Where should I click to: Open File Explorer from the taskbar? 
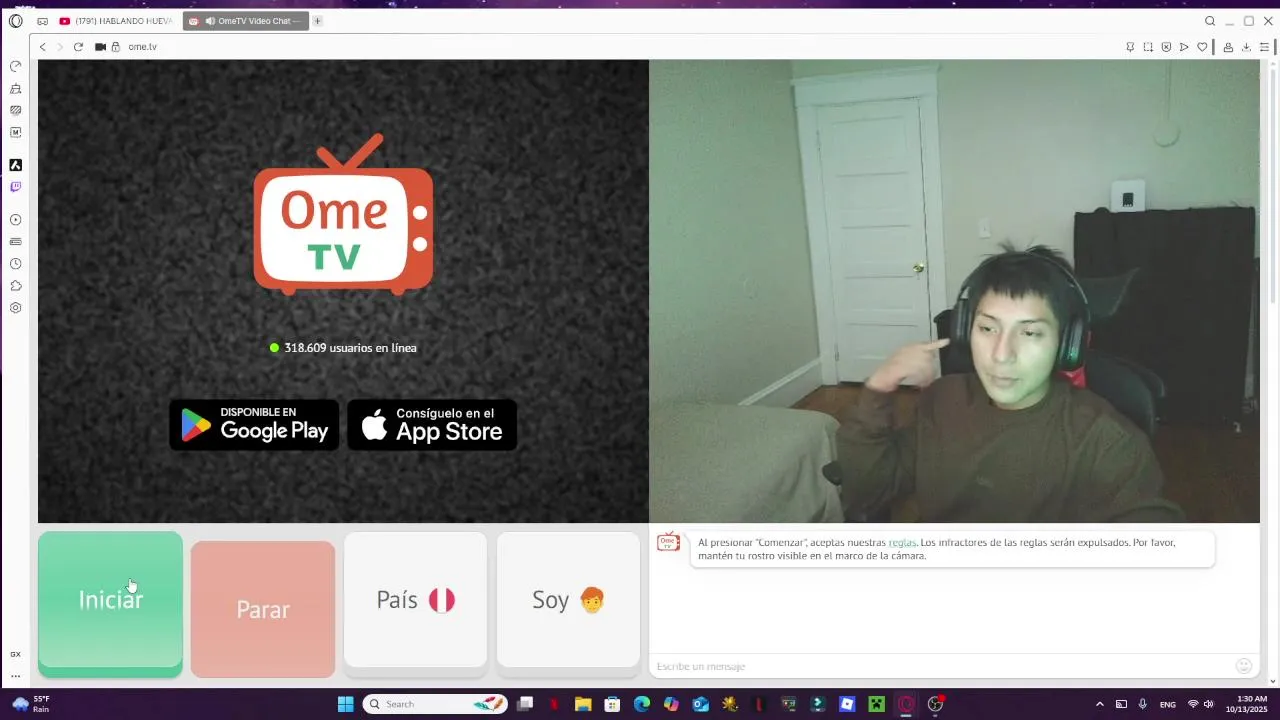(583, 704)
